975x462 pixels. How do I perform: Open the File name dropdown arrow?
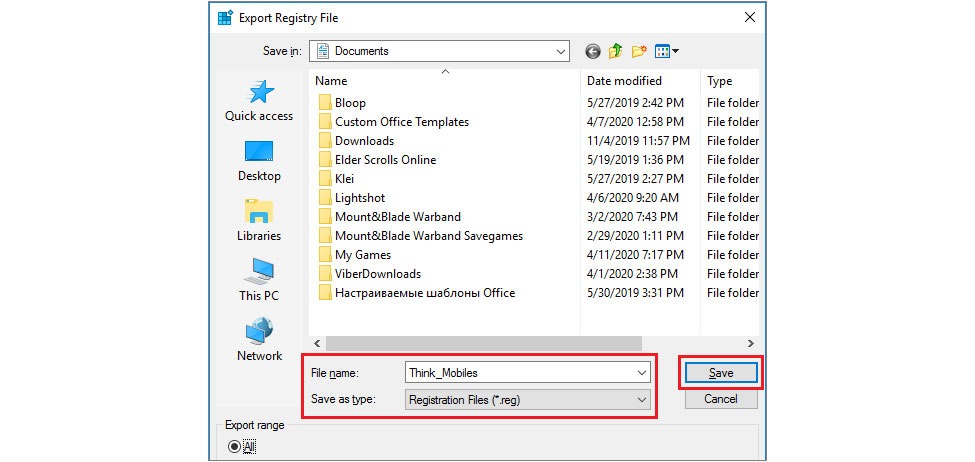point(642,373)
